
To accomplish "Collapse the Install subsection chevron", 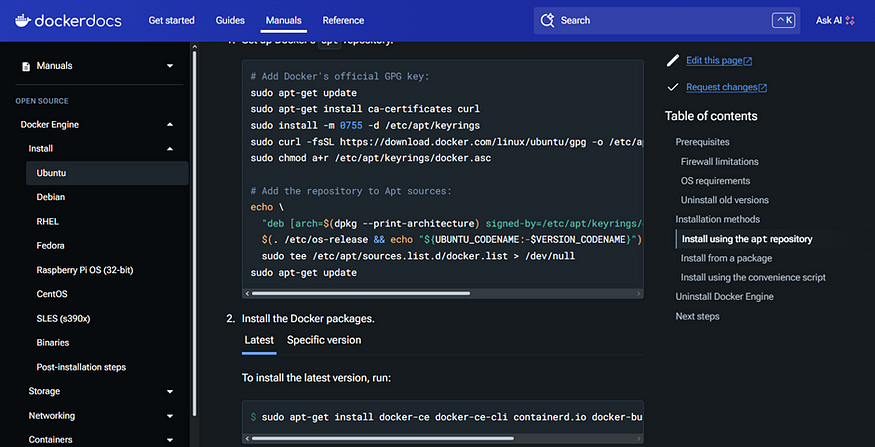I will (x=170, y=149).
